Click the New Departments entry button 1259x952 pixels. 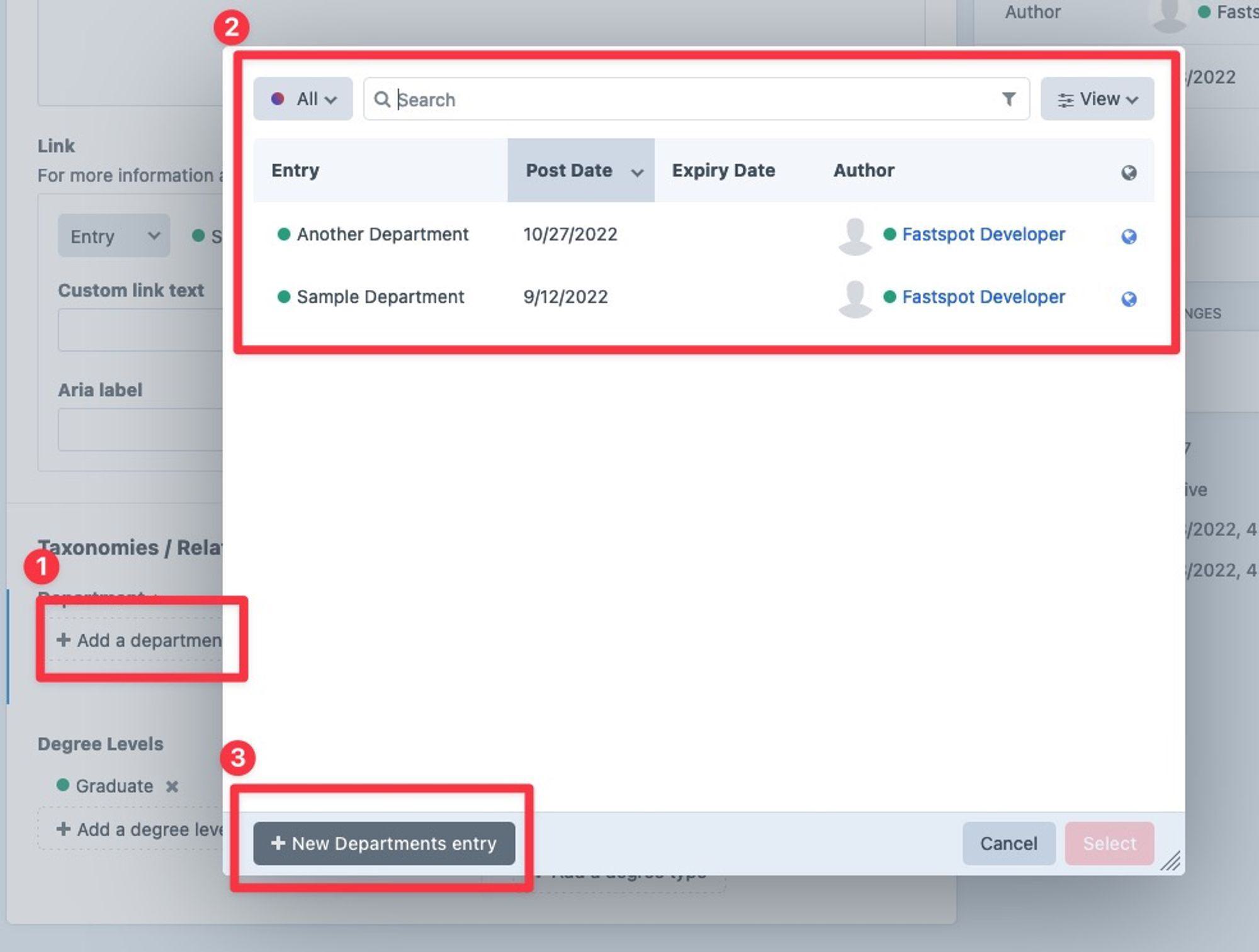pyautogui.click(x=384, y=843)
